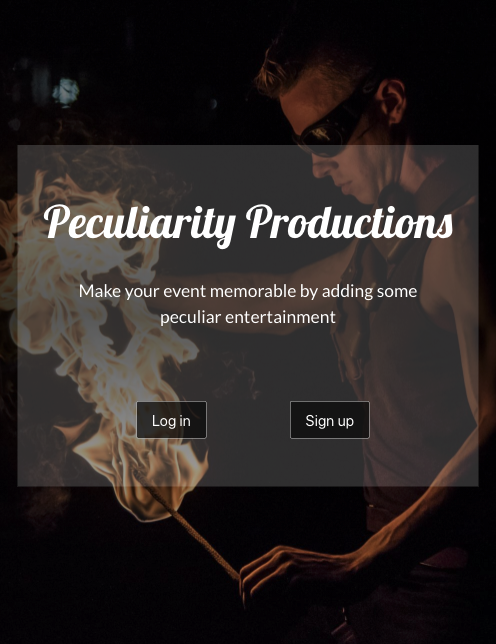Click the Log in button
The image size is (496, 644).
[x=171, y=420]
